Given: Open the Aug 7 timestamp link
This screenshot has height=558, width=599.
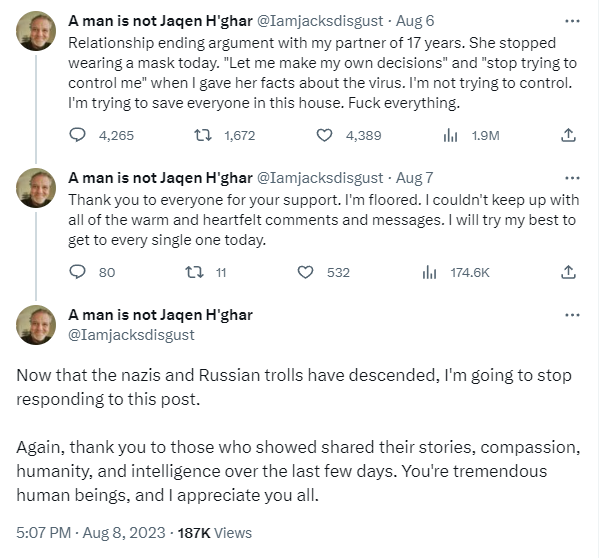Looking at the screenshot, I should (414, 178).
